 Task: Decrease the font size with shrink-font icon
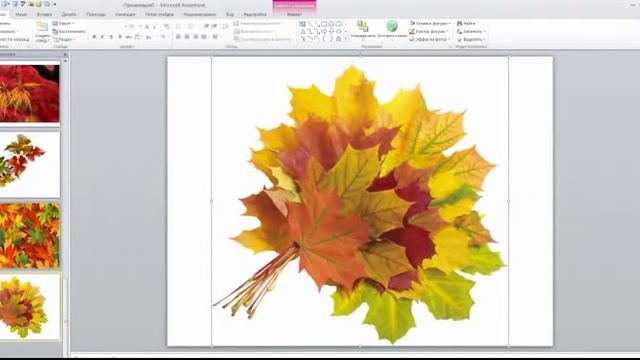[x=154, y=27]
